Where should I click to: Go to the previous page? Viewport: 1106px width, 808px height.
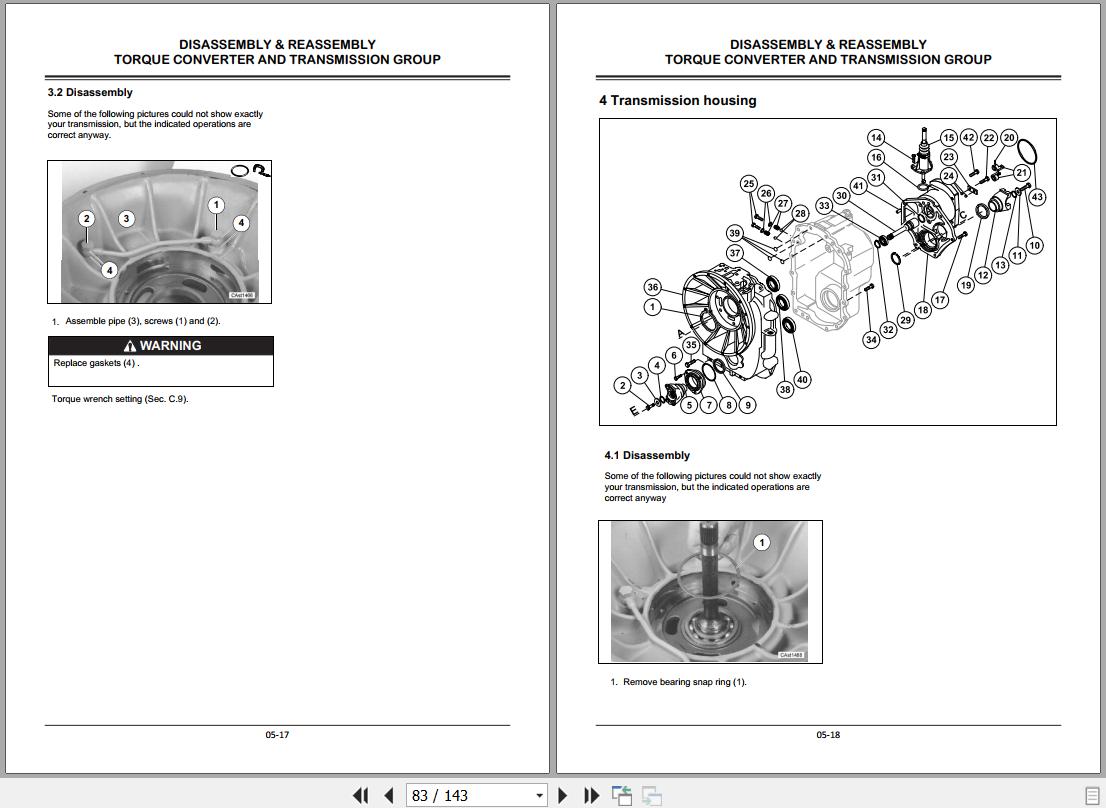click(x=389, y=795)
